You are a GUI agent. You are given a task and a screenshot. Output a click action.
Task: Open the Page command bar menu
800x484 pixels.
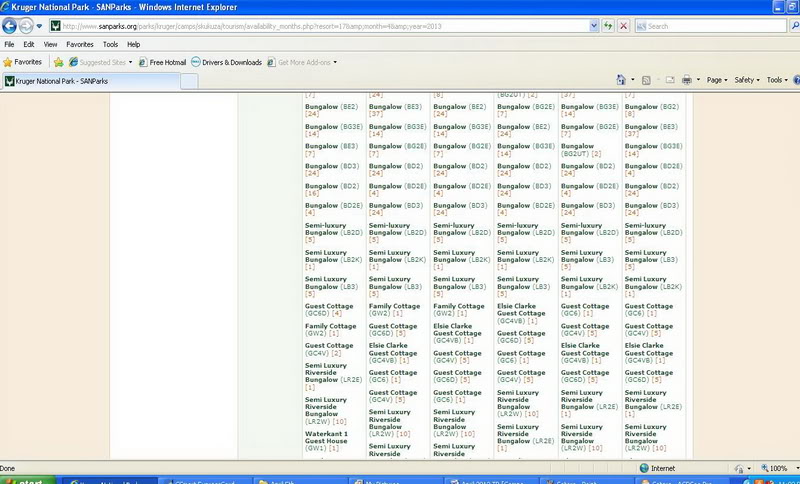(717, 80)
